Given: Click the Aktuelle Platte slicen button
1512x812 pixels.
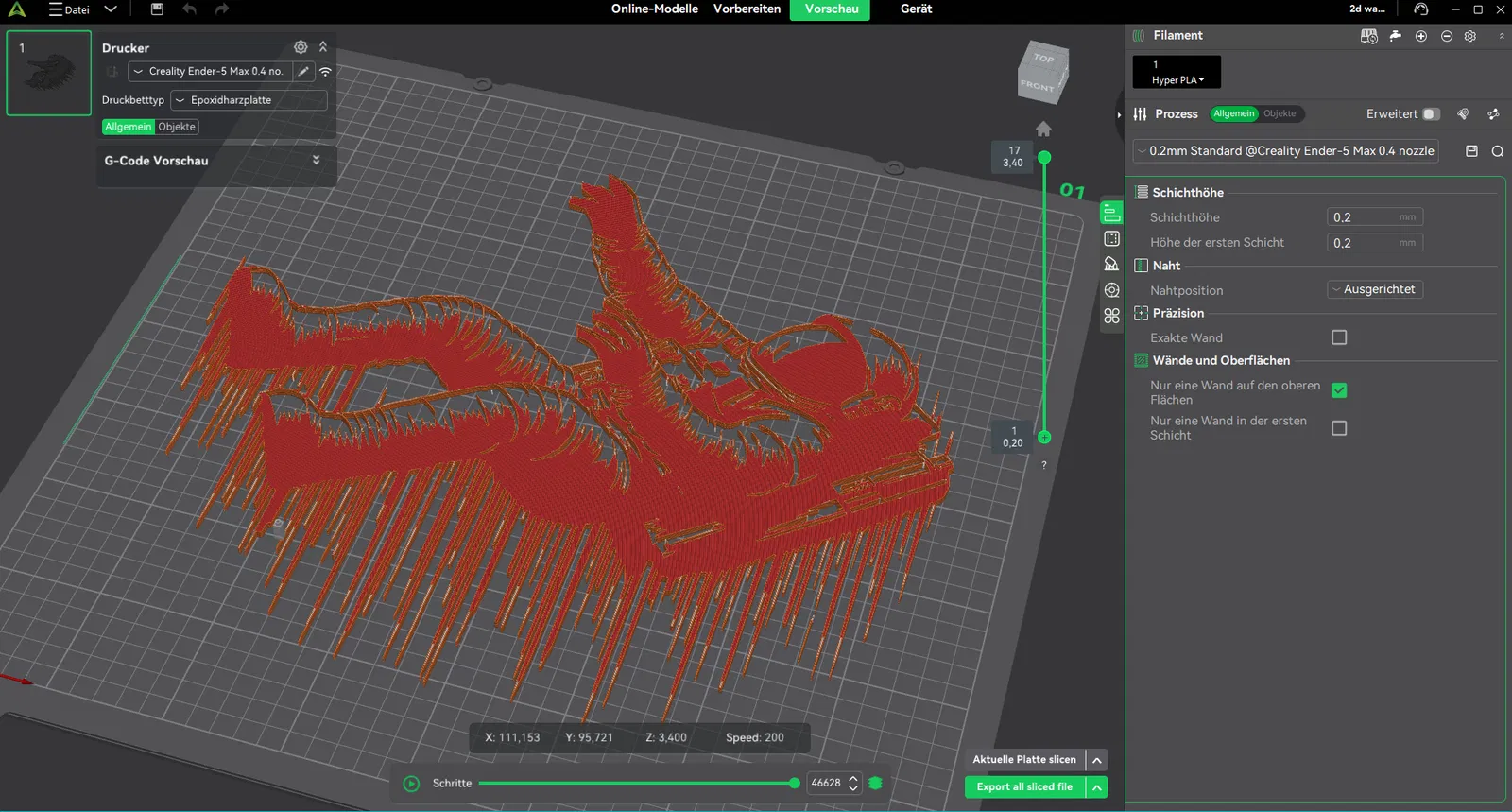Looking at the screenshot, I should 1024,760.
